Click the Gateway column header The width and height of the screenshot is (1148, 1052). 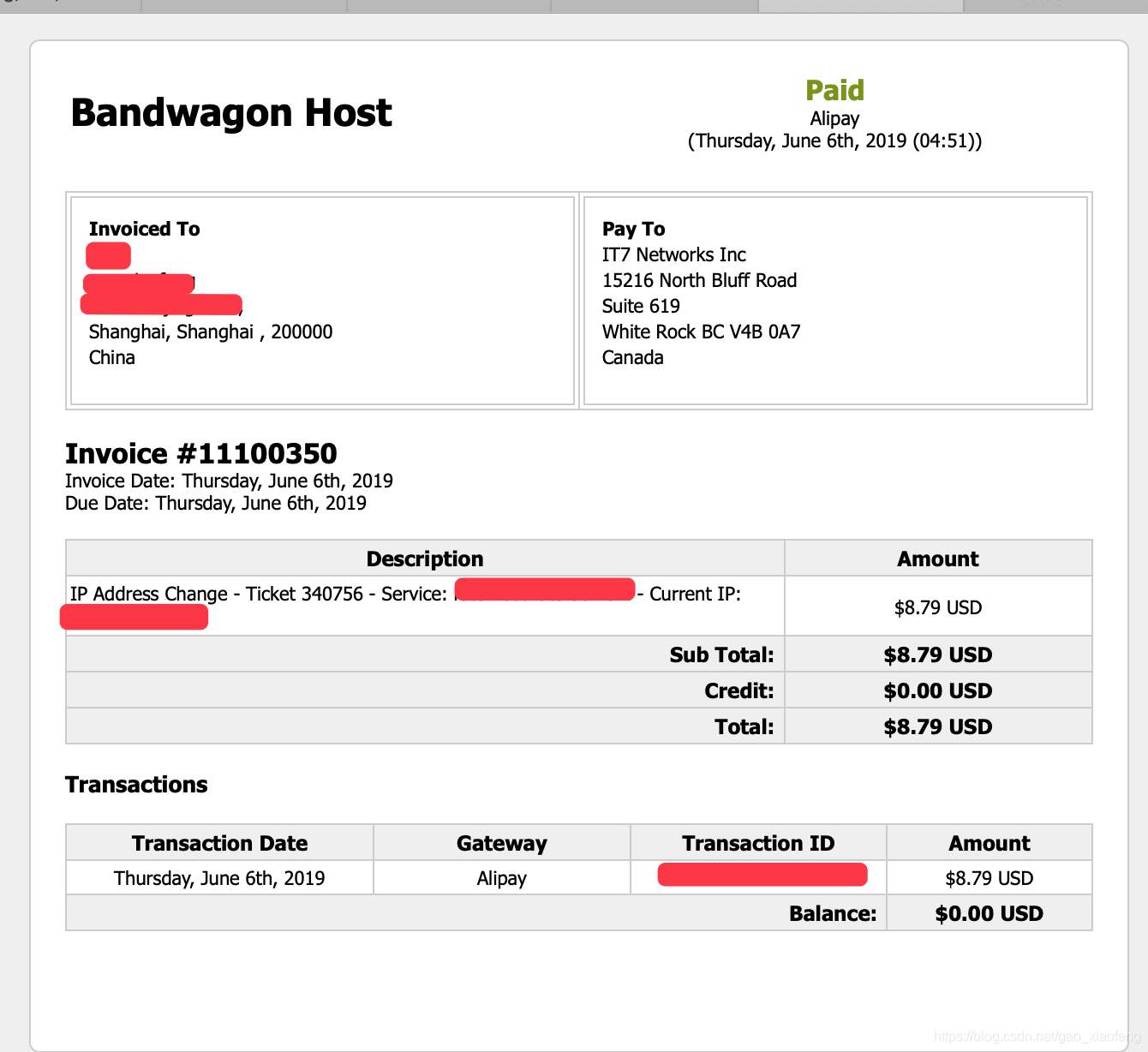point(502,843)
